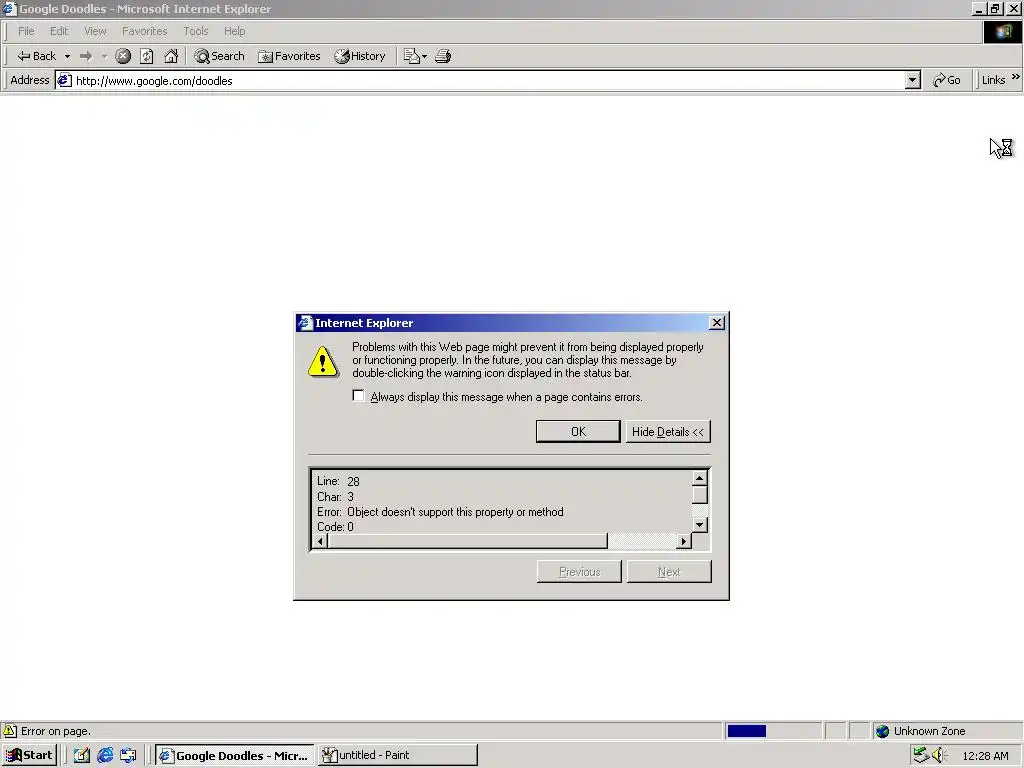
Task: Click the address bar URL field
Action: [x=488, y=80]
